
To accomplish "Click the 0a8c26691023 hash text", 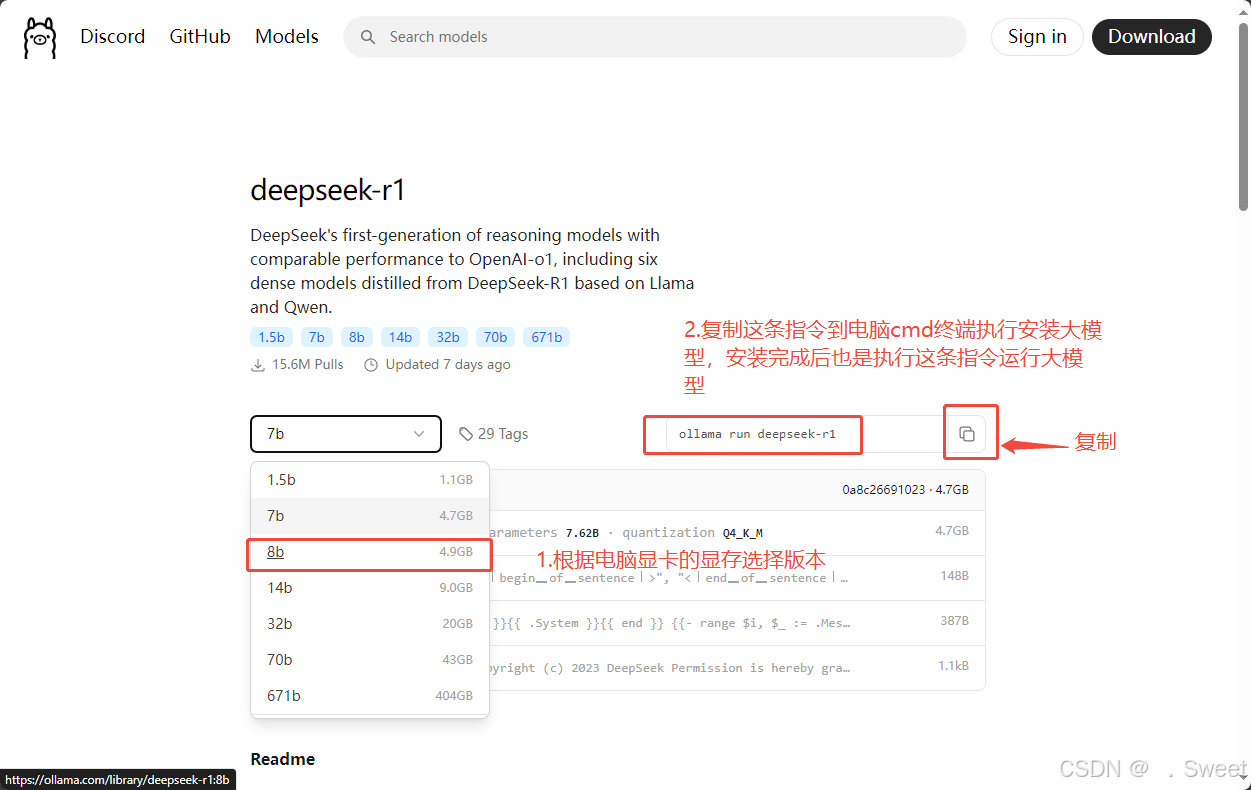I will click(x=885, y=490).
